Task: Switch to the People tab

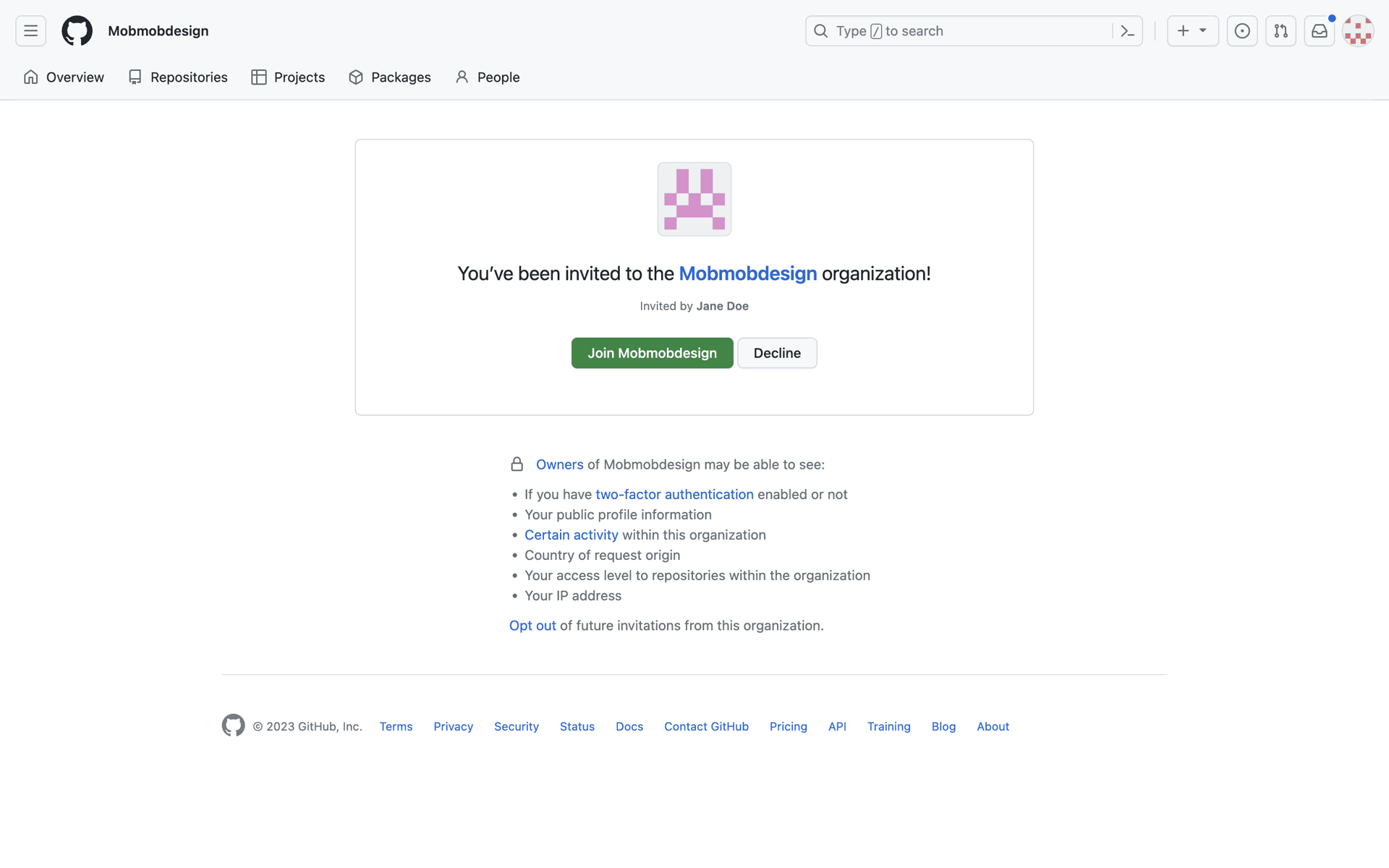Action: (x=488, y=77)
